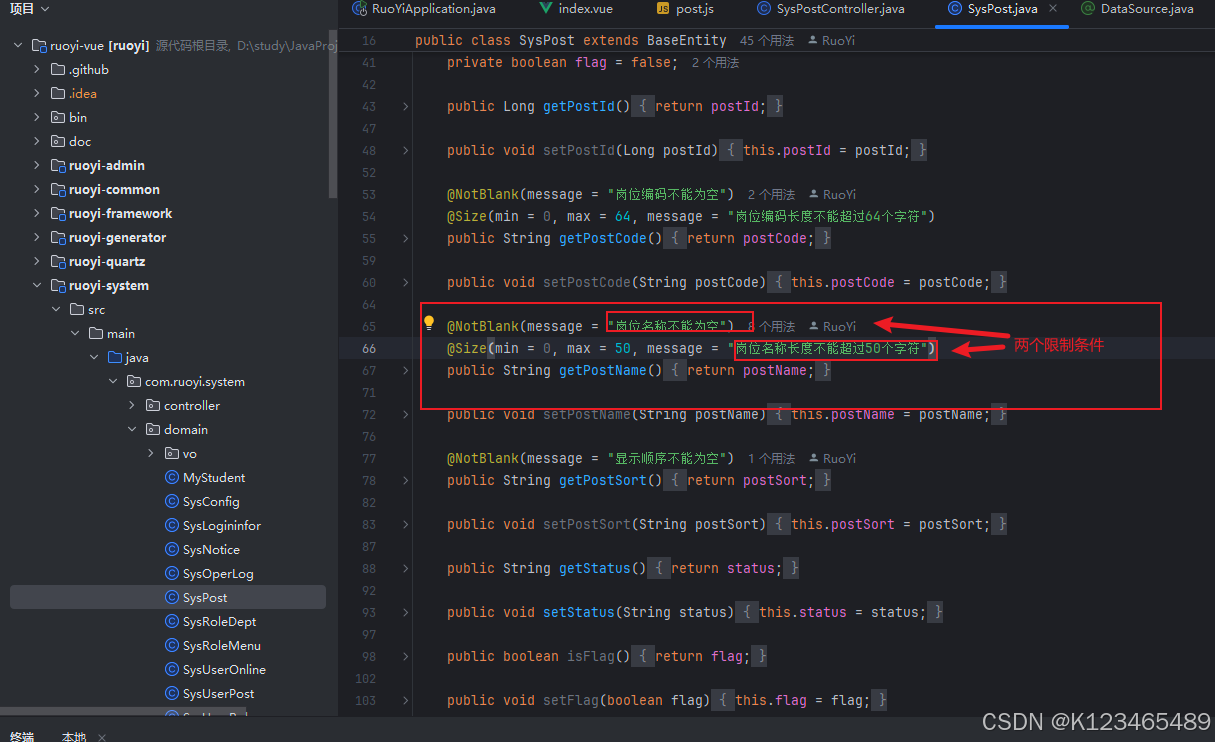
Task: Click the annotation icon on DataSource.java tab
Action: [x=1088, y=9]
